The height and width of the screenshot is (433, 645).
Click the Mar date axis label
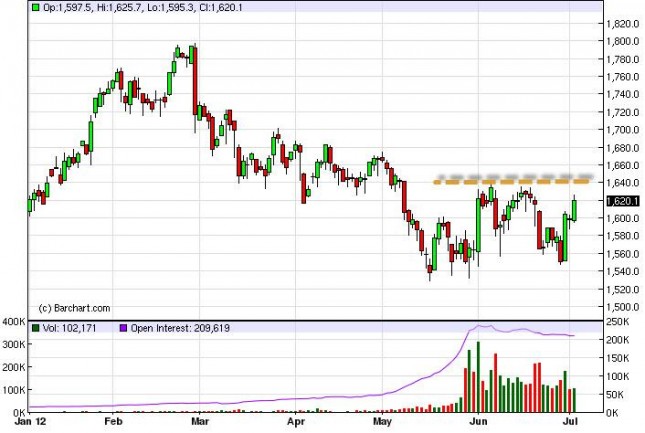[200, 421]
